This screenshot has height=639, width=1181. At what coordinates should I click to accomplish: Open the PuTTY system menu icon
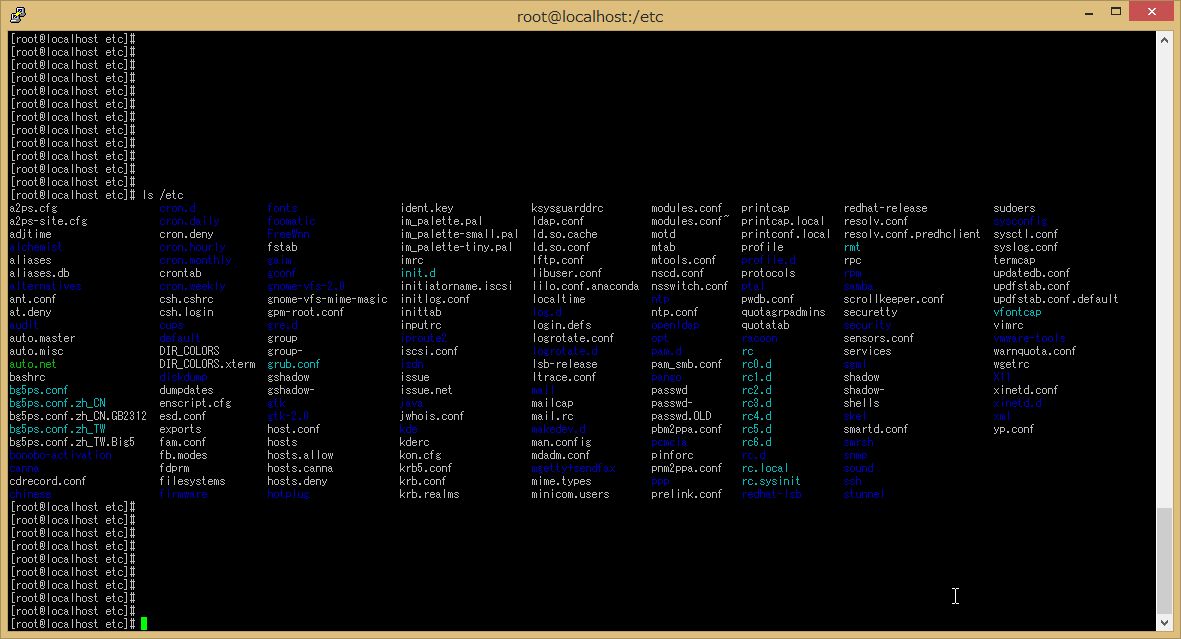17,14
